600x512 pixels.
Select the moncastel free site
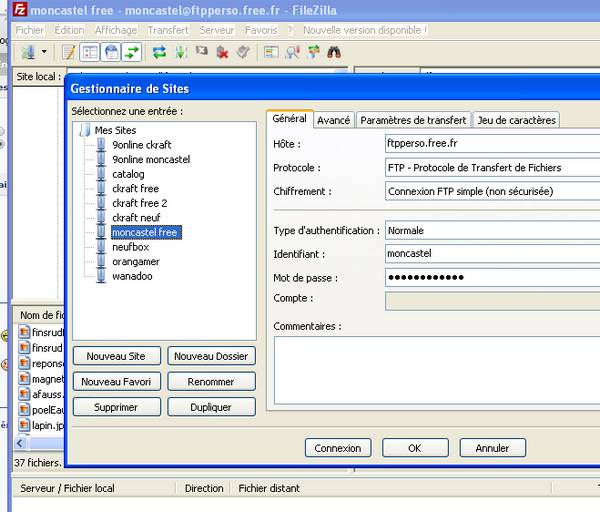point(146,232)
